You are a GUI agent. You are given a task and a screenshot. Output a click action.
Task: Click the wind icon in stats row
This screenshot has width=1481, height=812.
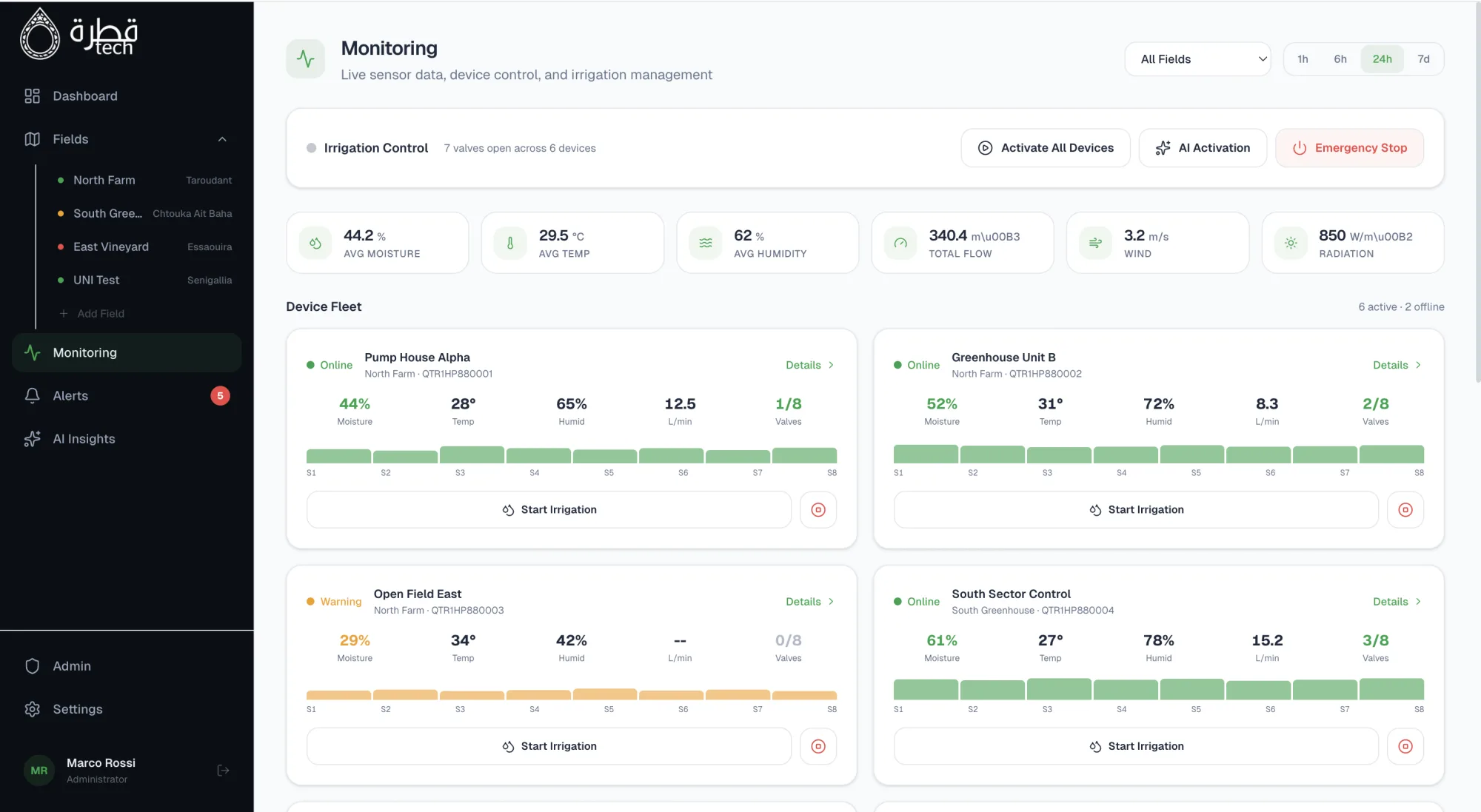(1095, 243)
